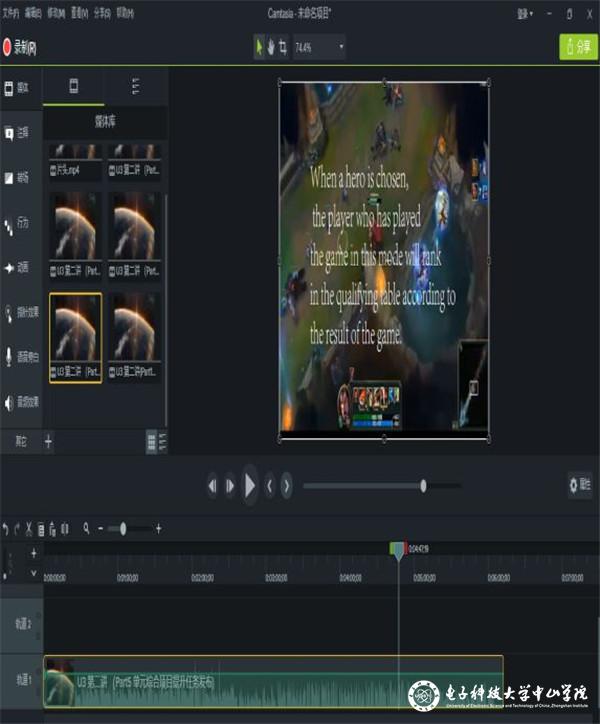Viewport: 600px width, 724px height.
Task: Expand the track options chevron below the add button
Action: 34,573
